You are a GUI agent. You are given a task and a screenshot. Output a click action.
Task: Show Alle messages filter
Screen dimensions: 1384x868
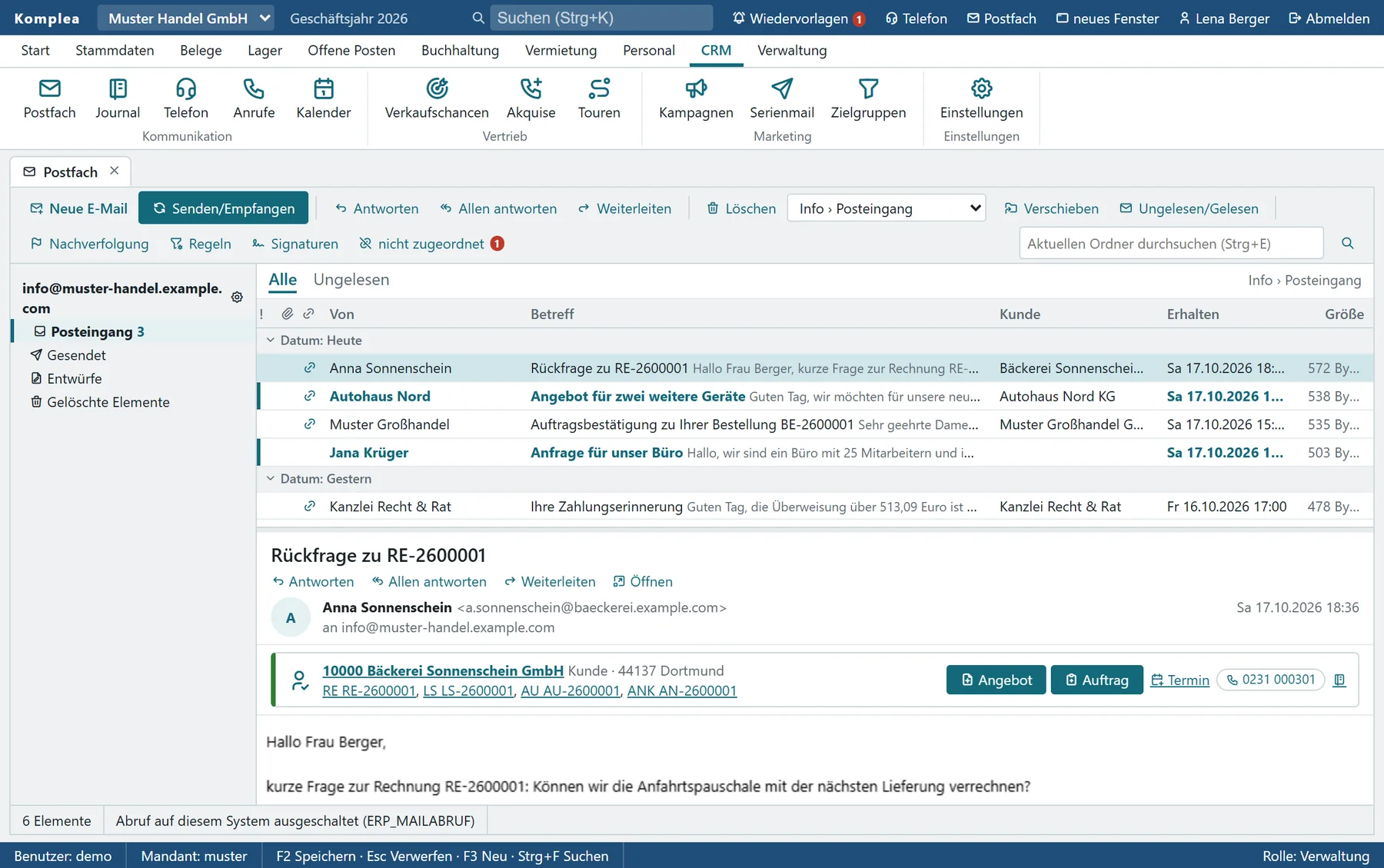tap(282, 280)
